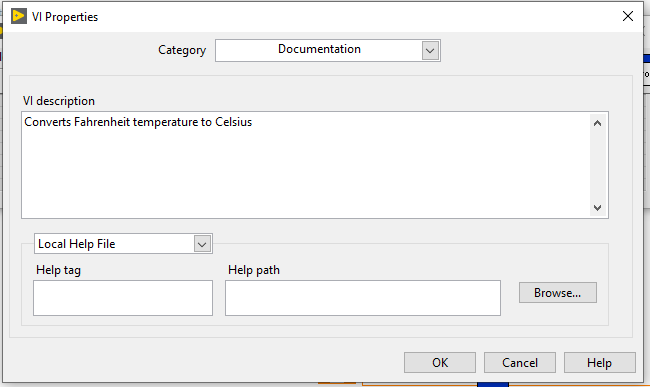Screen dimensions: 650x387
Task: Select the Documentation category combo box
Action: click(x=327, y=51)
